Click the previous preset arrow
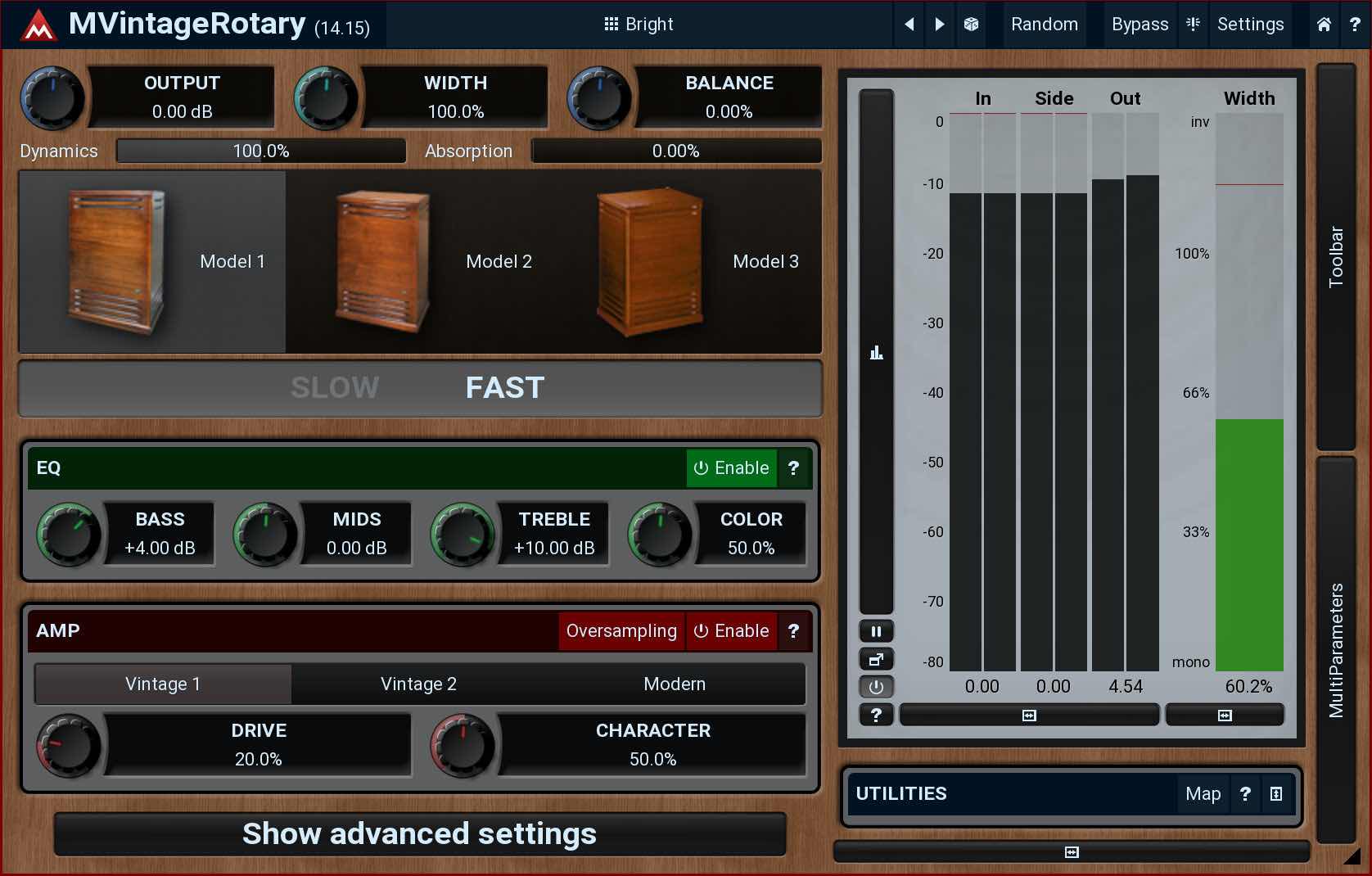 coord(909,25)
